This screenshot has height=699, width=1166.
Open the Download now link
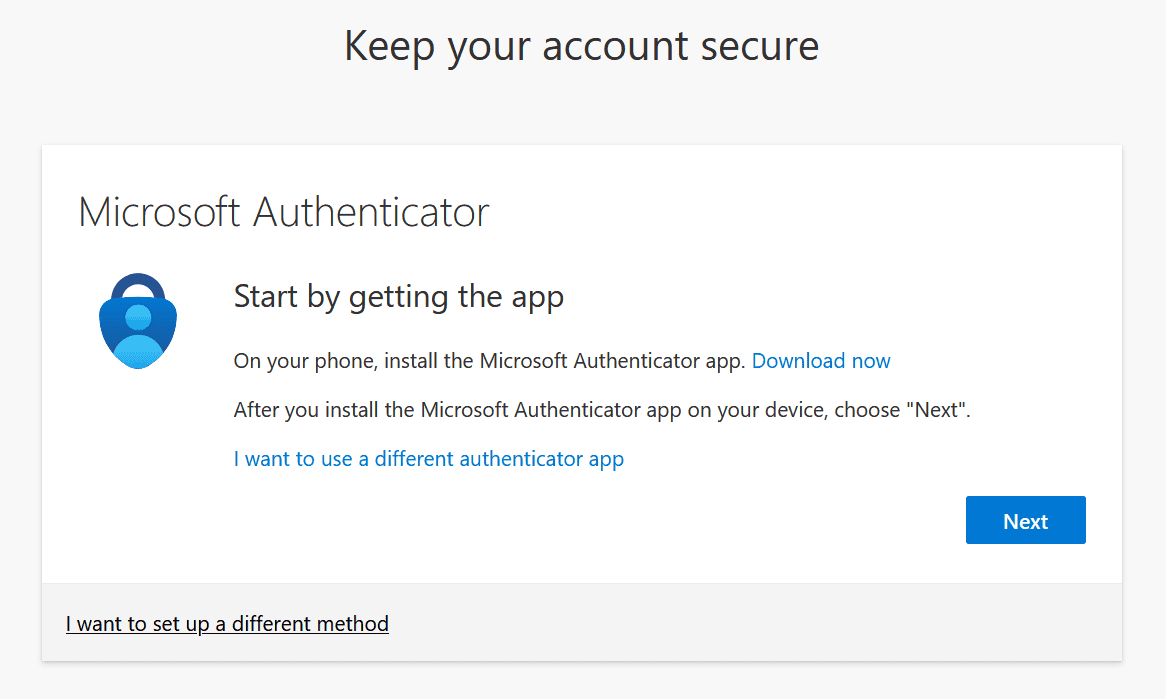coord(820,361)
